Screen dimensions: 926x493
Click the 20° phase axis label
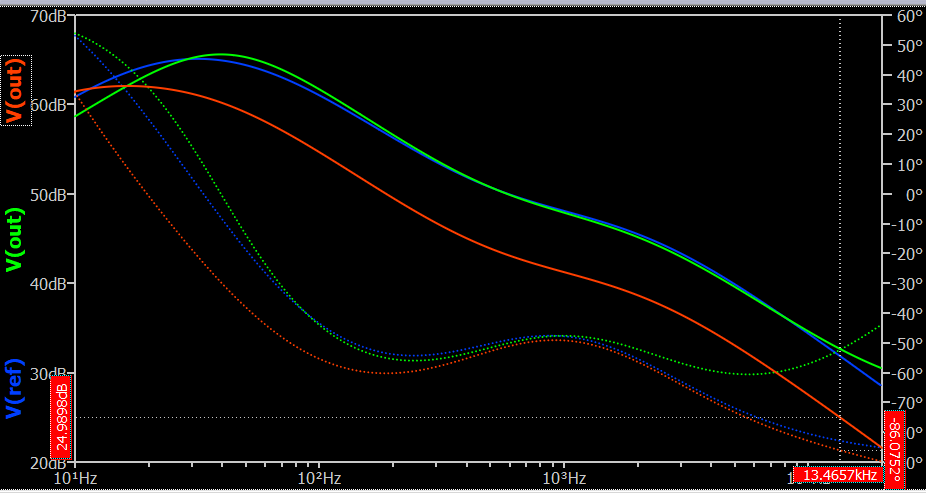pyautogui.click(x=907, y=135)
